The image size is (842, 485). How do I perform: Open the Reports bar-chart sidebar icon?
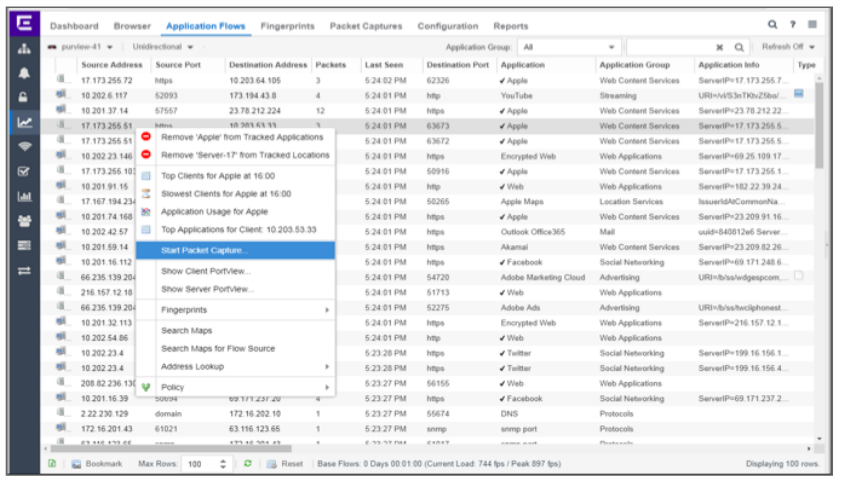pos(24,196)
